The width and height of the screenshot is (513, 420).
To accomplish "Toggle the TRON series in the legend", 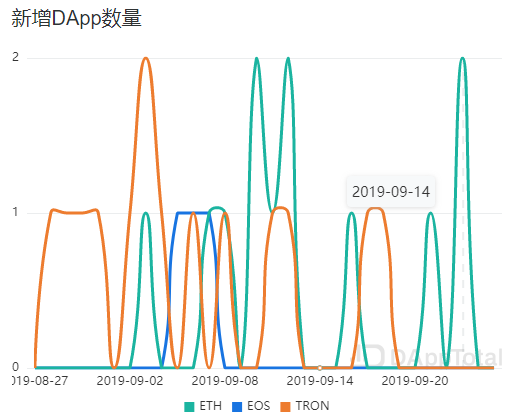I will [304, 406].
